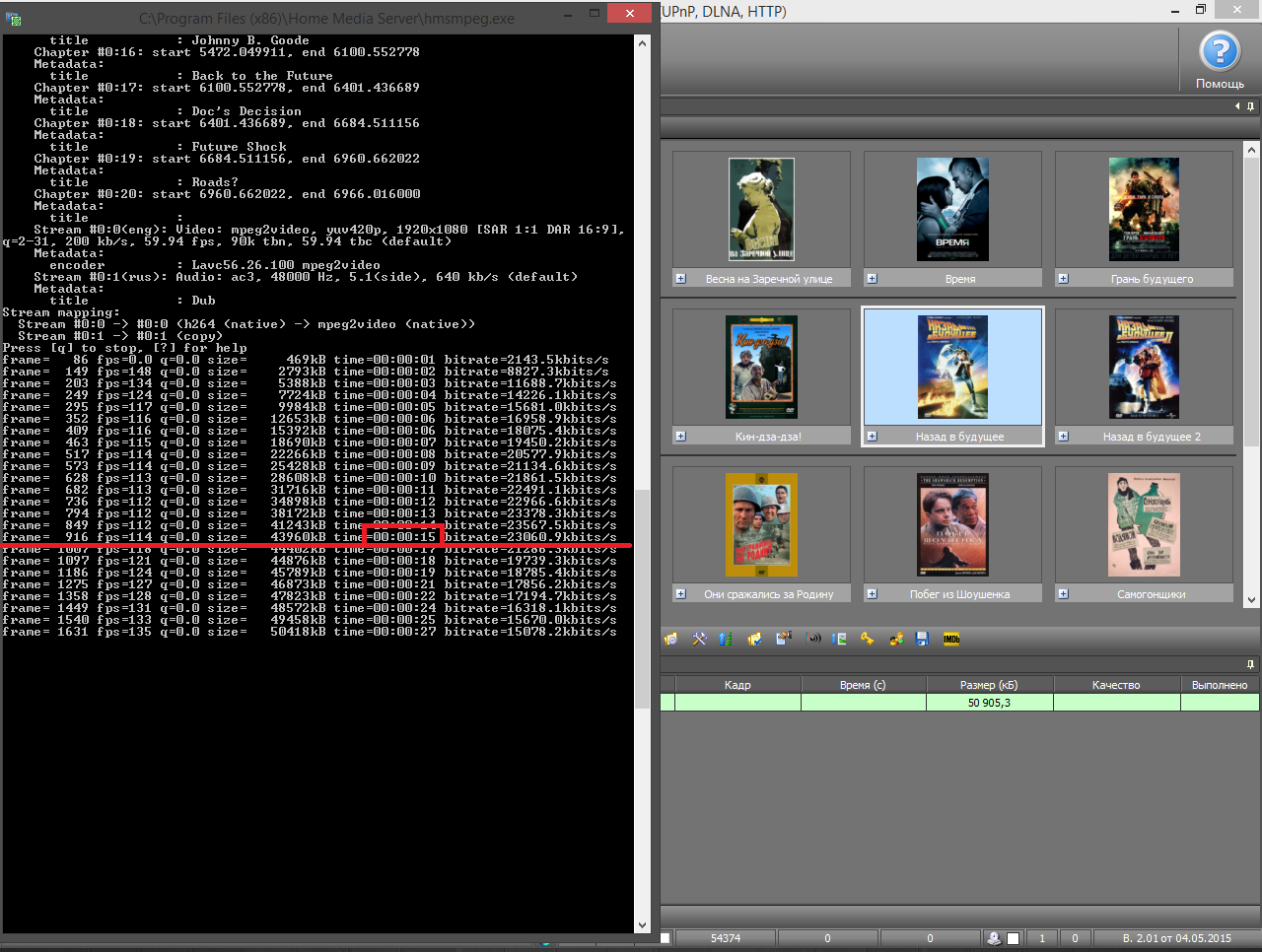Screen dimensions: 1262x952
Task: Click the disc icon in status bar
Action: pyautogui.click(x=994, y=938)
